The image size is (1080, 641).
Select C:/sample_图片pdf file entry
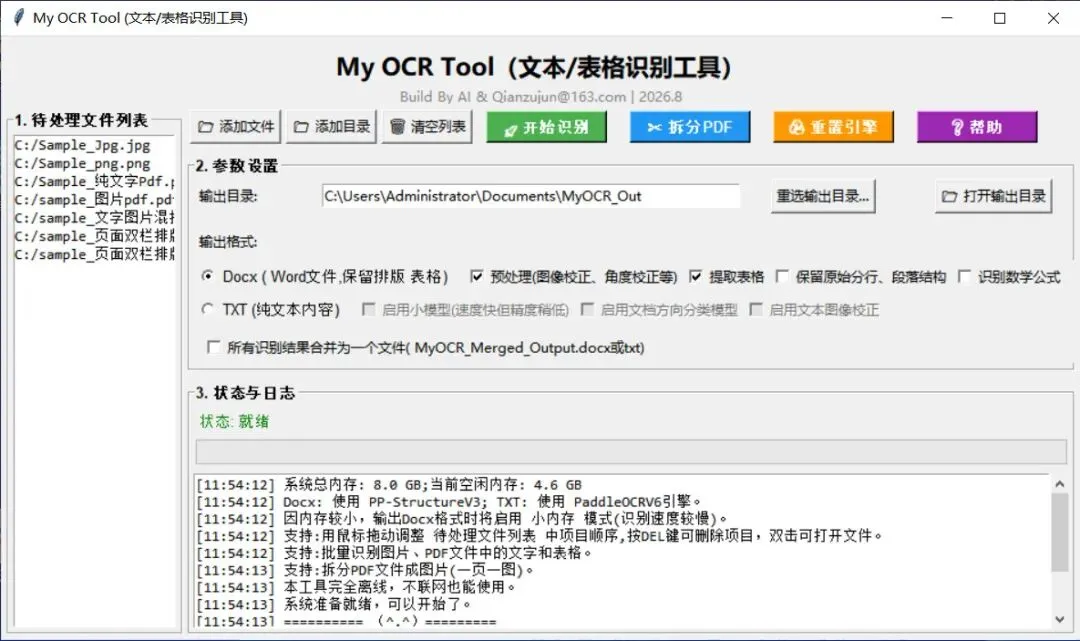94,200
